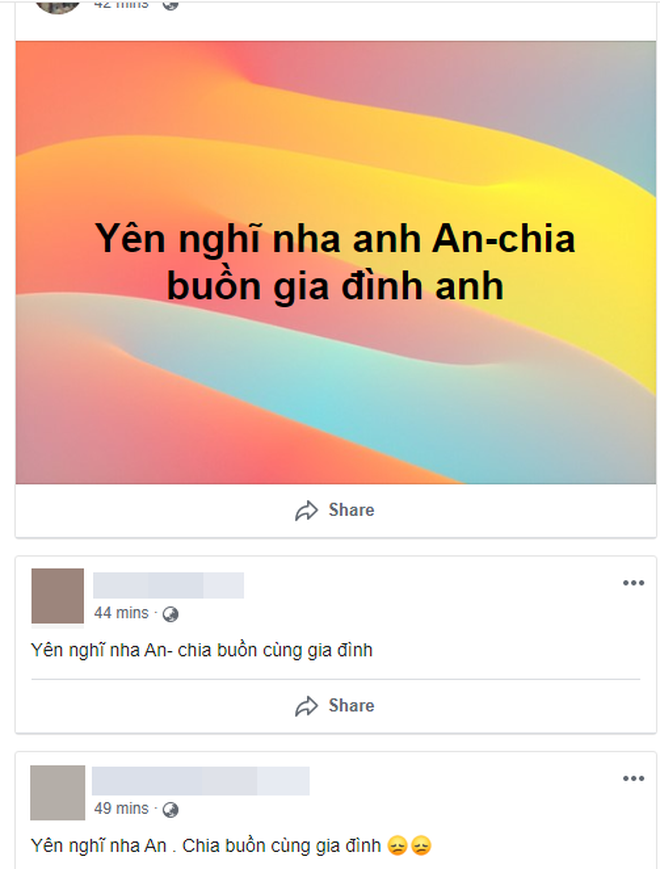Image resolution: width=660 pixels, height=869 pixels.
Task: Click Share arrow icon under colorful post
Action: click(306, 510)
